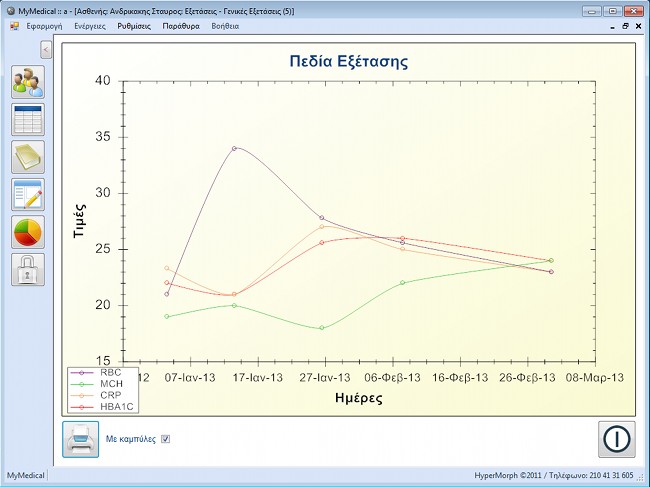Click the padlock icon in sidebar
This screenshot has height=487, width=650.
point(28,269)
